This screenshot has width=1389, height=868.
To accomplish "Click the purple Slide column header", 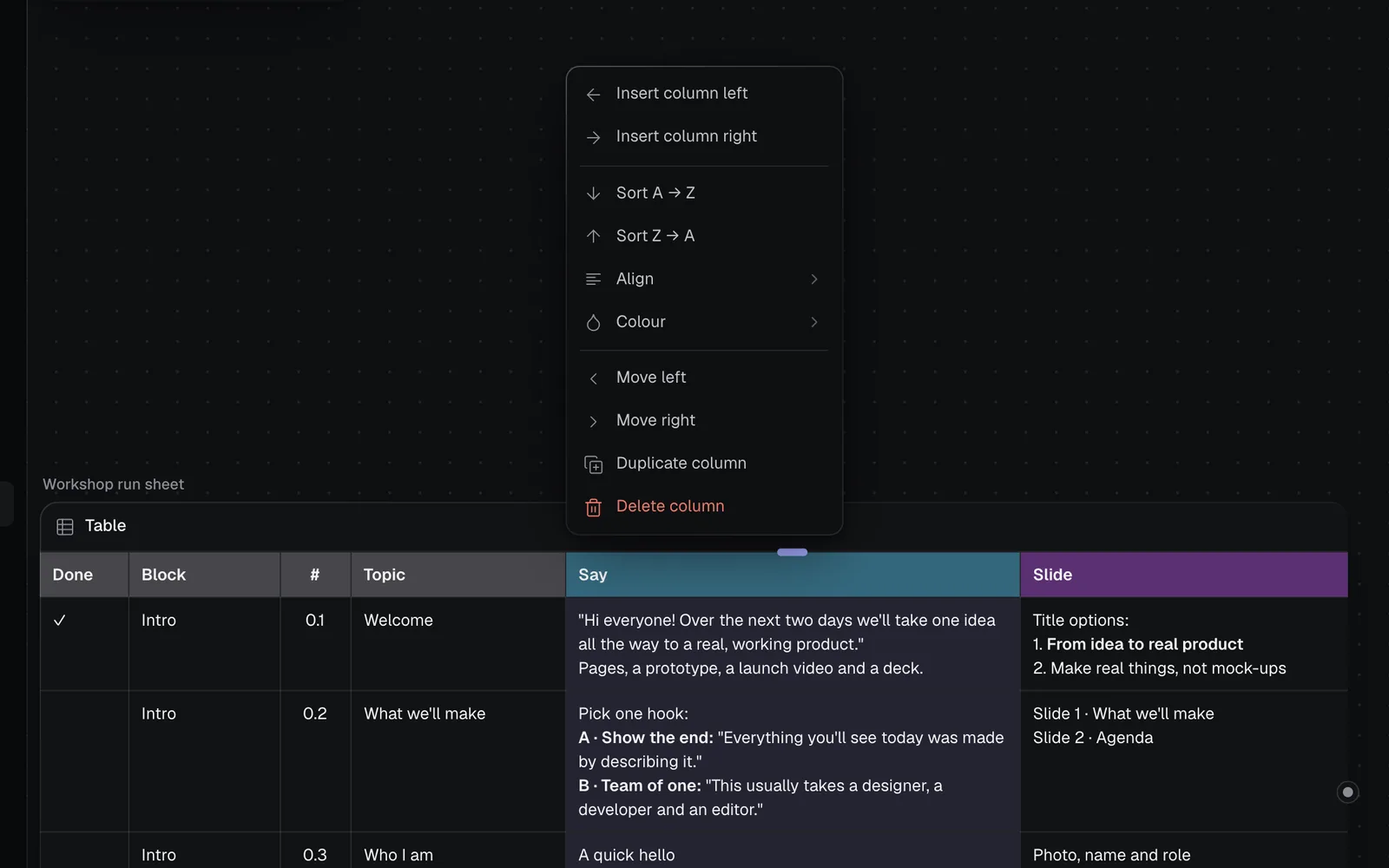I will point(1184,575).
